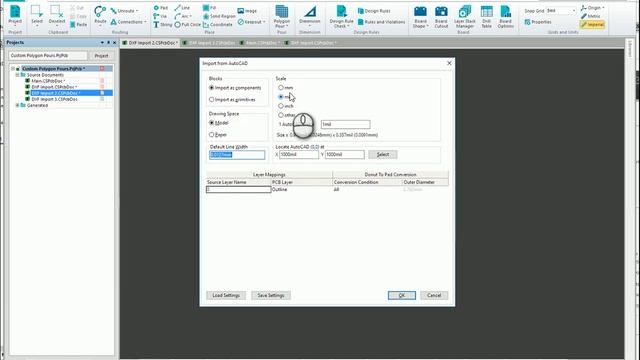Screen dimensions: 640x360
Task: Select Import as components option
Action: (235, 88)
